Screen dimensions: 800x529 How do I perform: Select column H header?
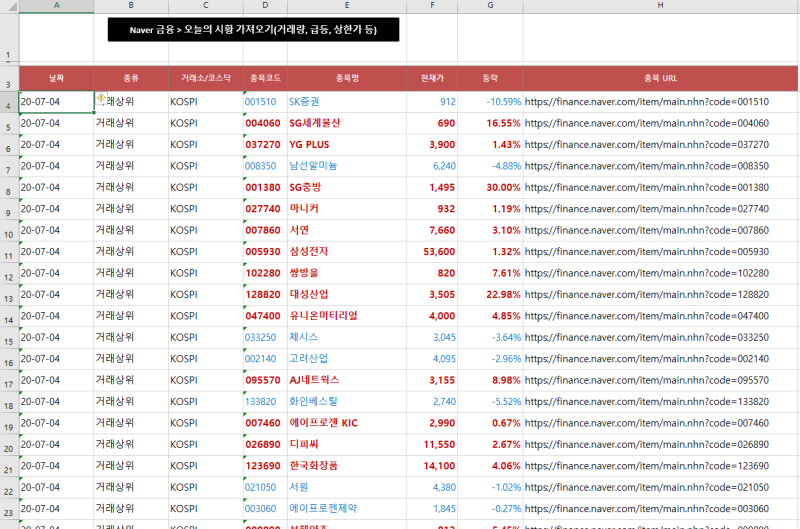[x=660, y=6]
